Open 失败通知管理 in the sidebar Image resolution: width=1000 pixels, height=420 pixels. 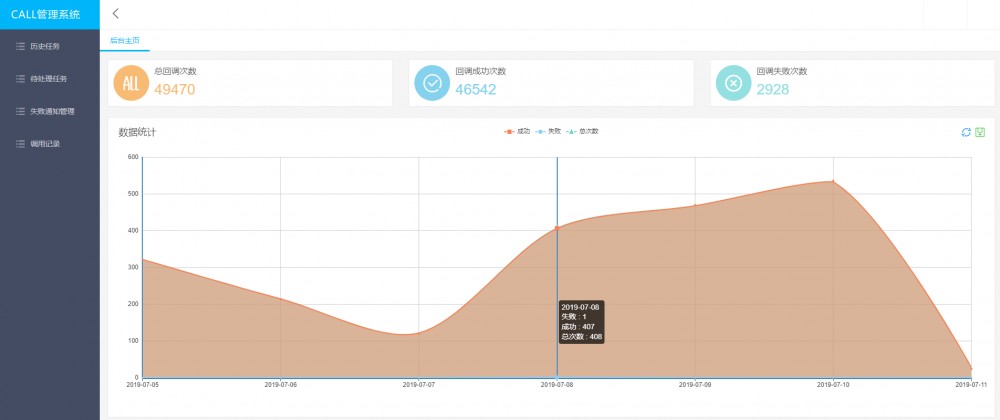click(50, 112)
